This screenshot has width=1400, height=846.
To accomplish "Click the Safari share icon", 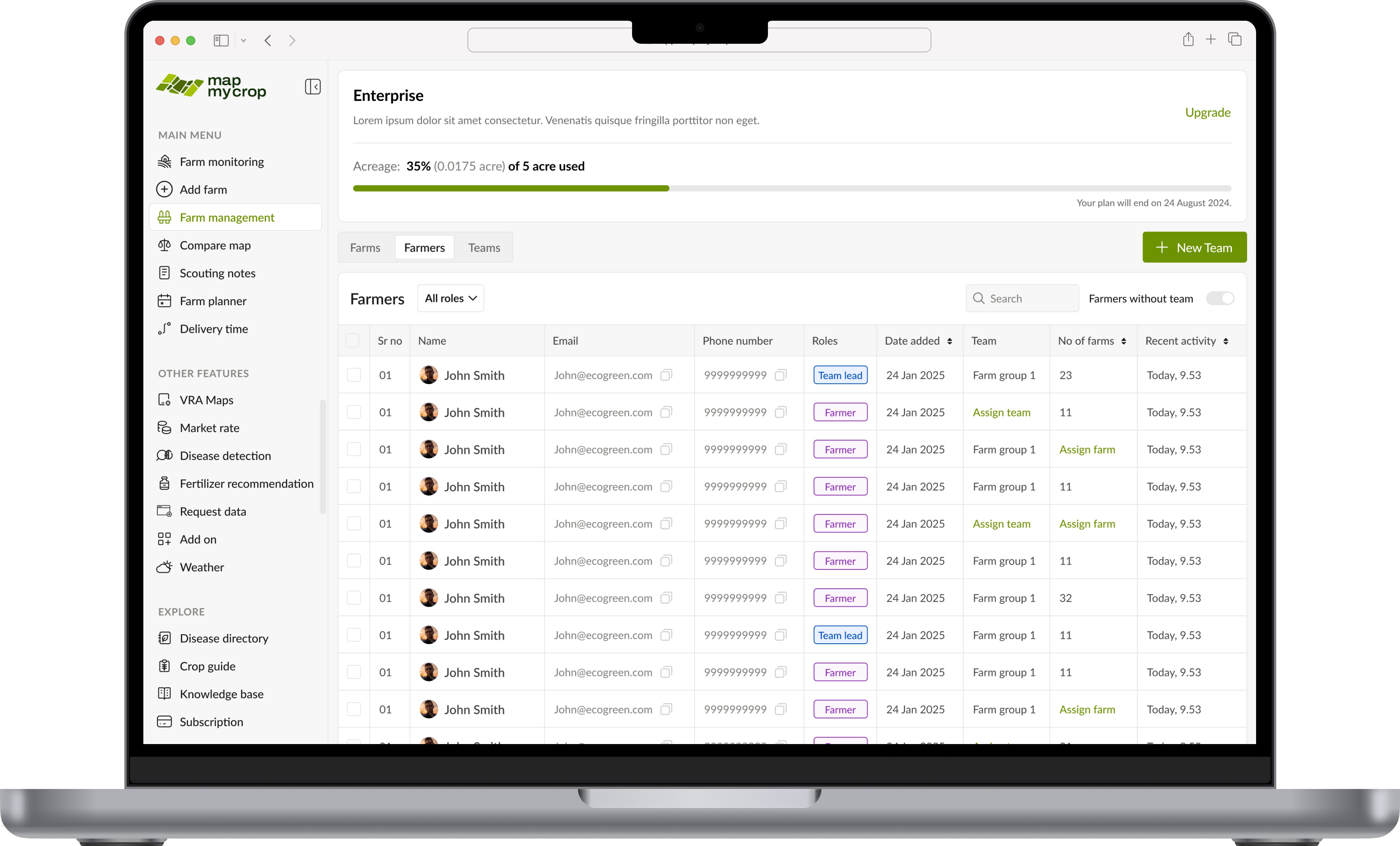I will [1188, 40].
